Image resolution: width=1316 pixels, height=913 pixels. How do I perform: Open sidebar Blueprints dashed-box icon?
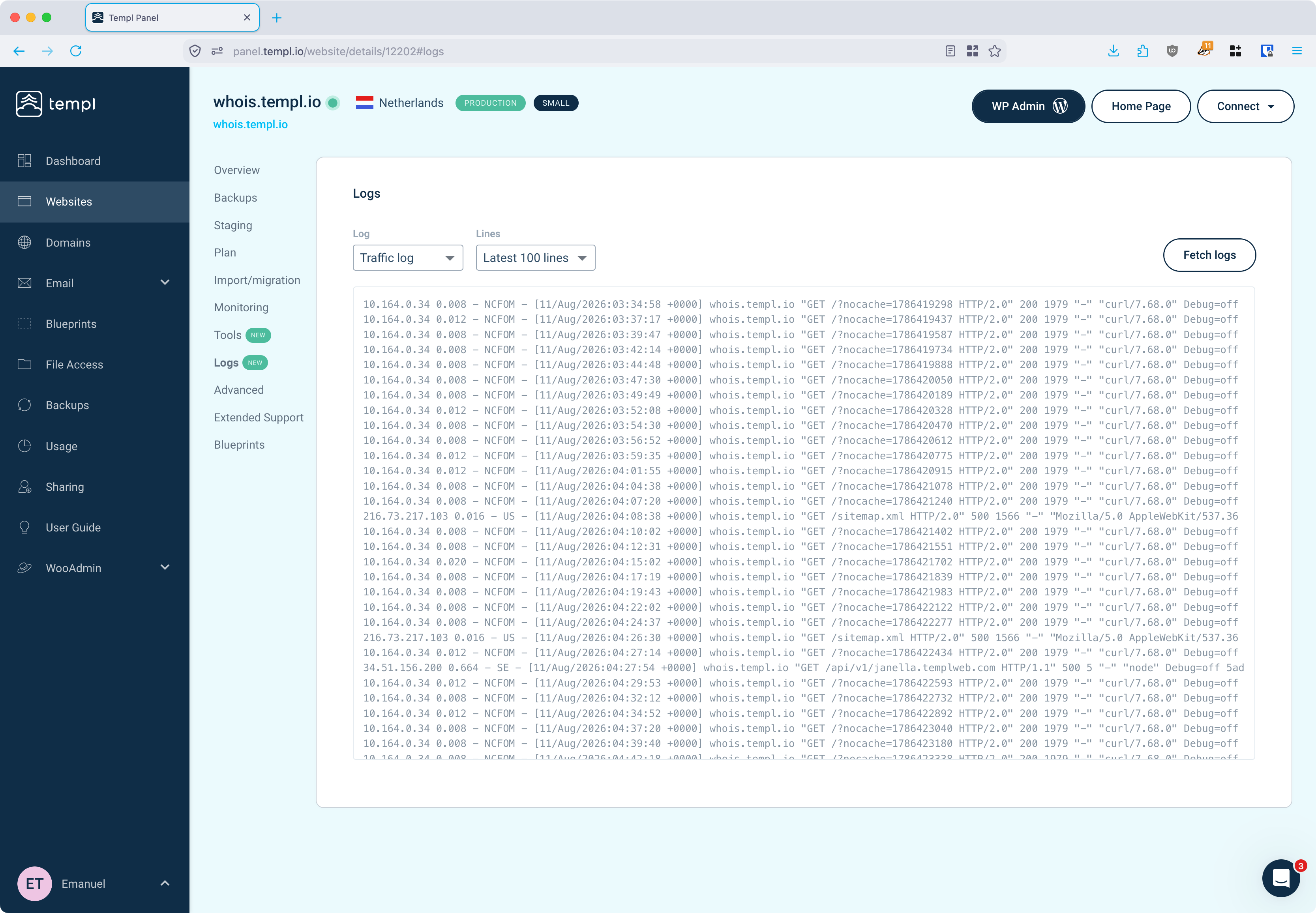tap(24, 323)
